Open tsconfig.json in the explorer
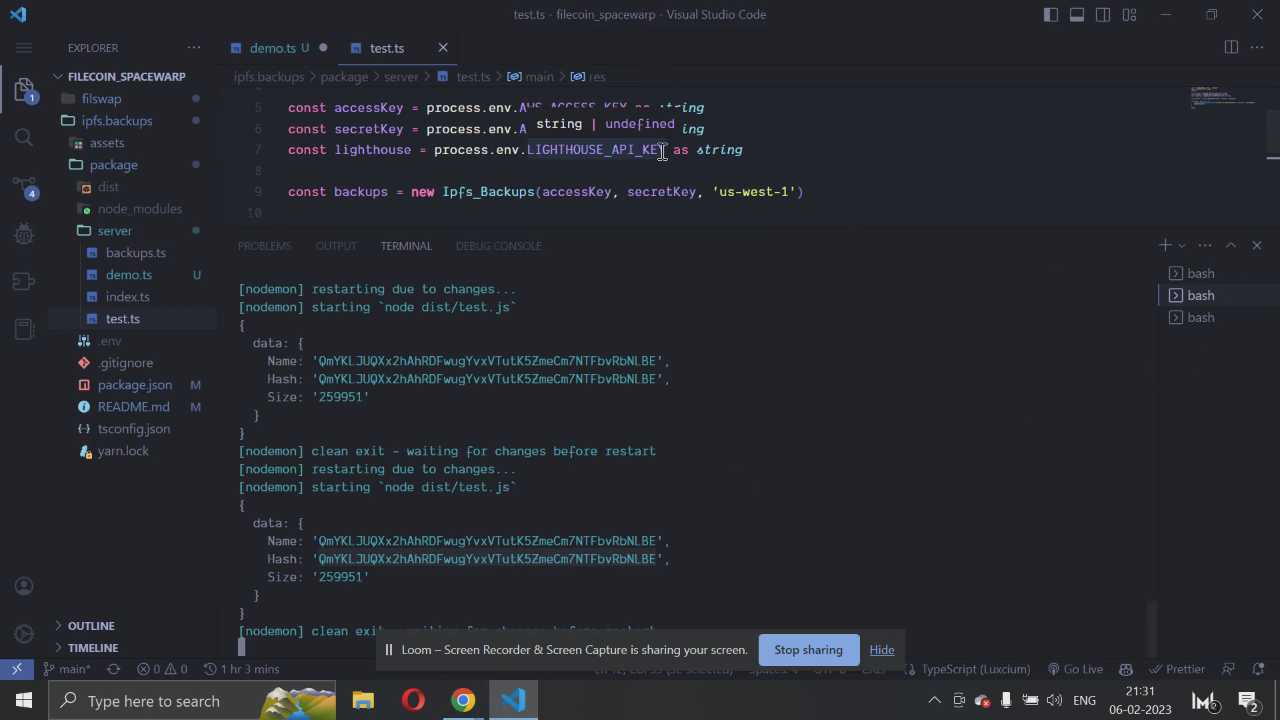Viewport: 1280px width, 720px height. tap(133, 428)
